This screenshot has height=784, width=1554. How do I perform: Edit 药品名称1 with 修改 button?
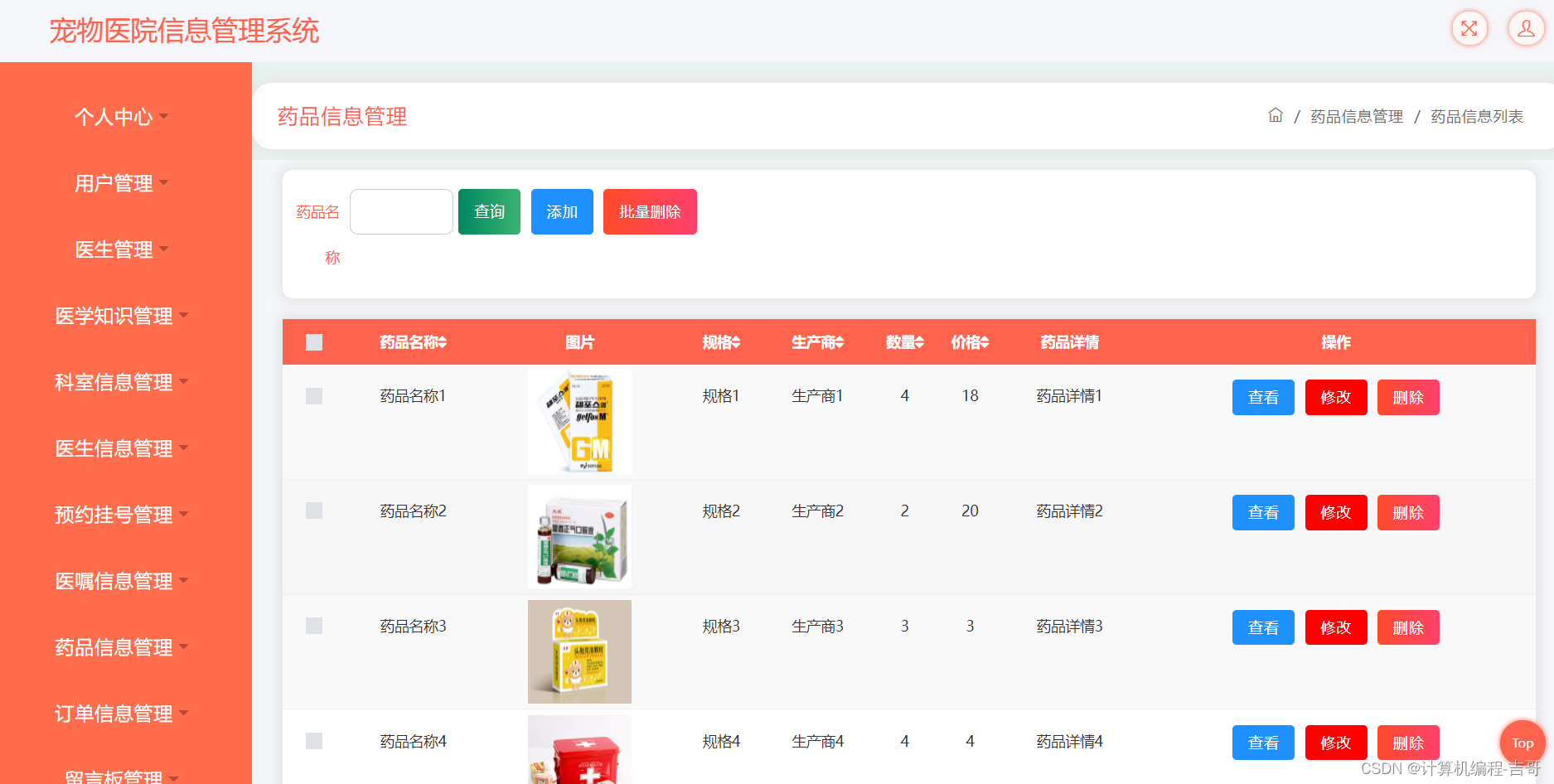coord(1336,397)
